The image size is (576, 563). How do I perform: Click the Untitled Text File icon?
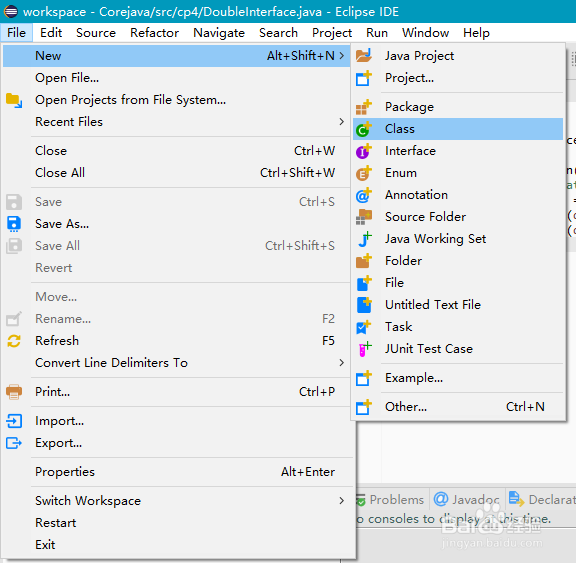(364, 305)
